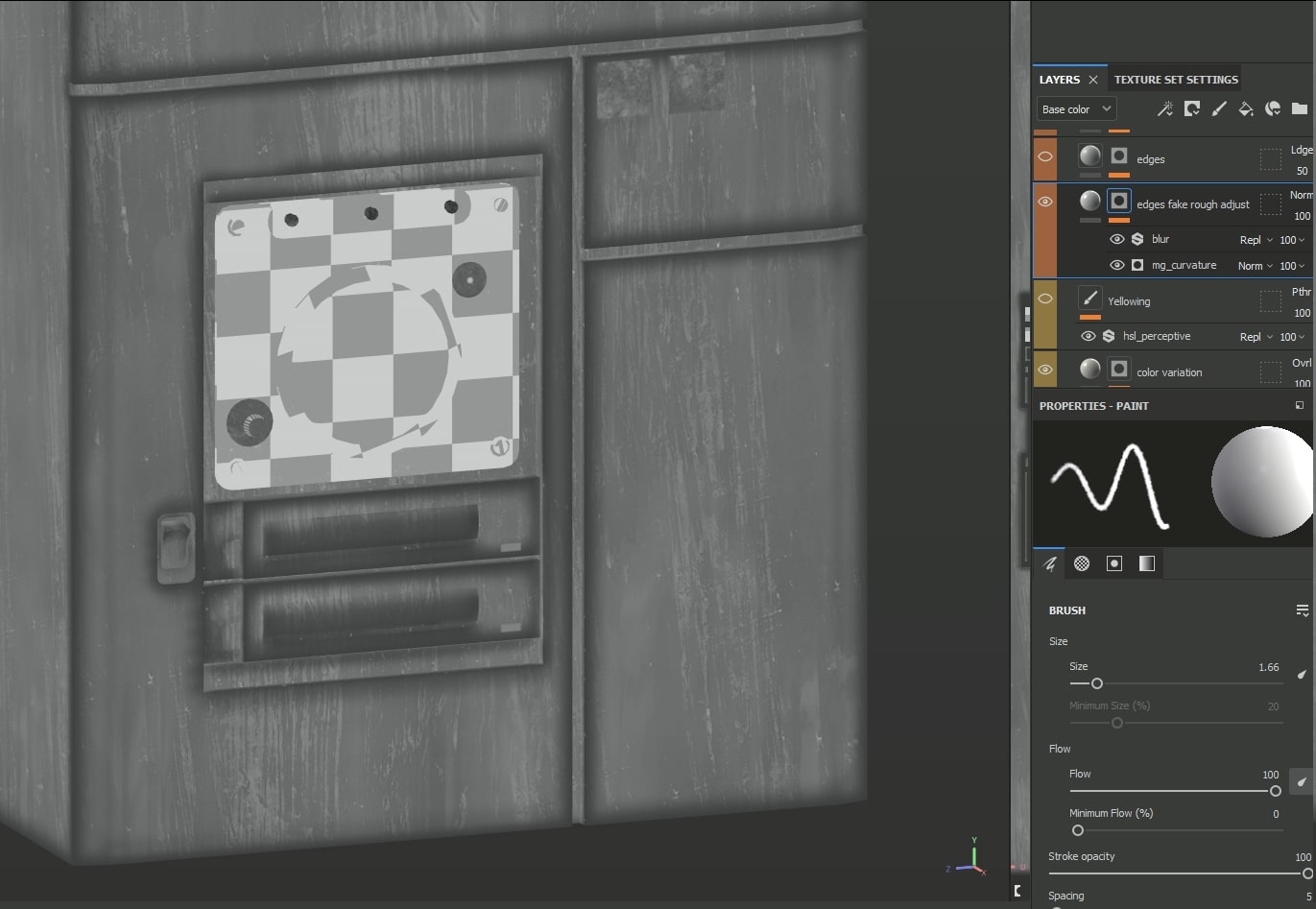
Task: Add a new paint layer with brush icon
Action: 1218,109
